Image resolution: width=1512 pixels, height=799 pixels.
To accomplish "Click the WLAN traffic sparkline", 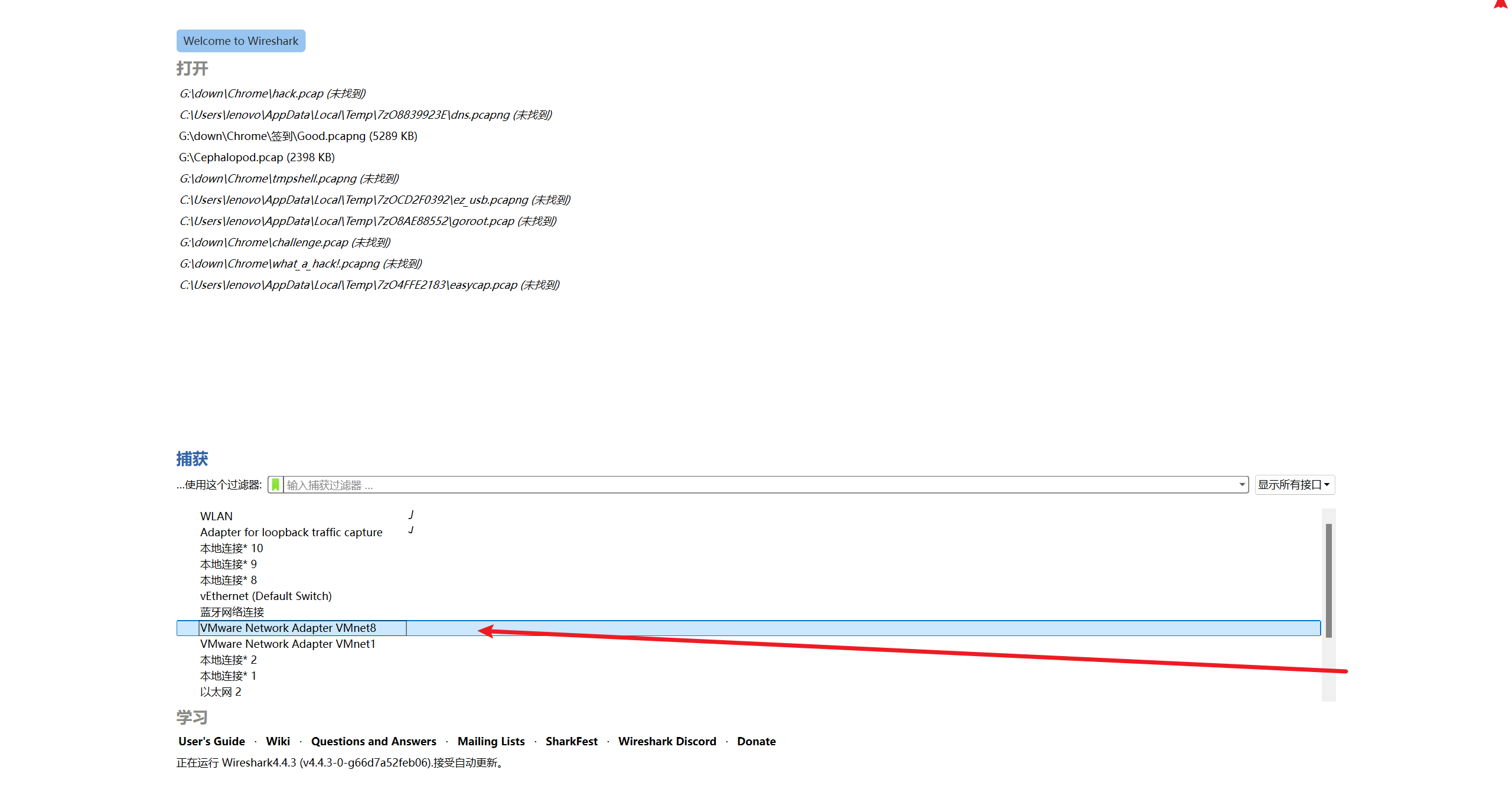I will 411,515.
